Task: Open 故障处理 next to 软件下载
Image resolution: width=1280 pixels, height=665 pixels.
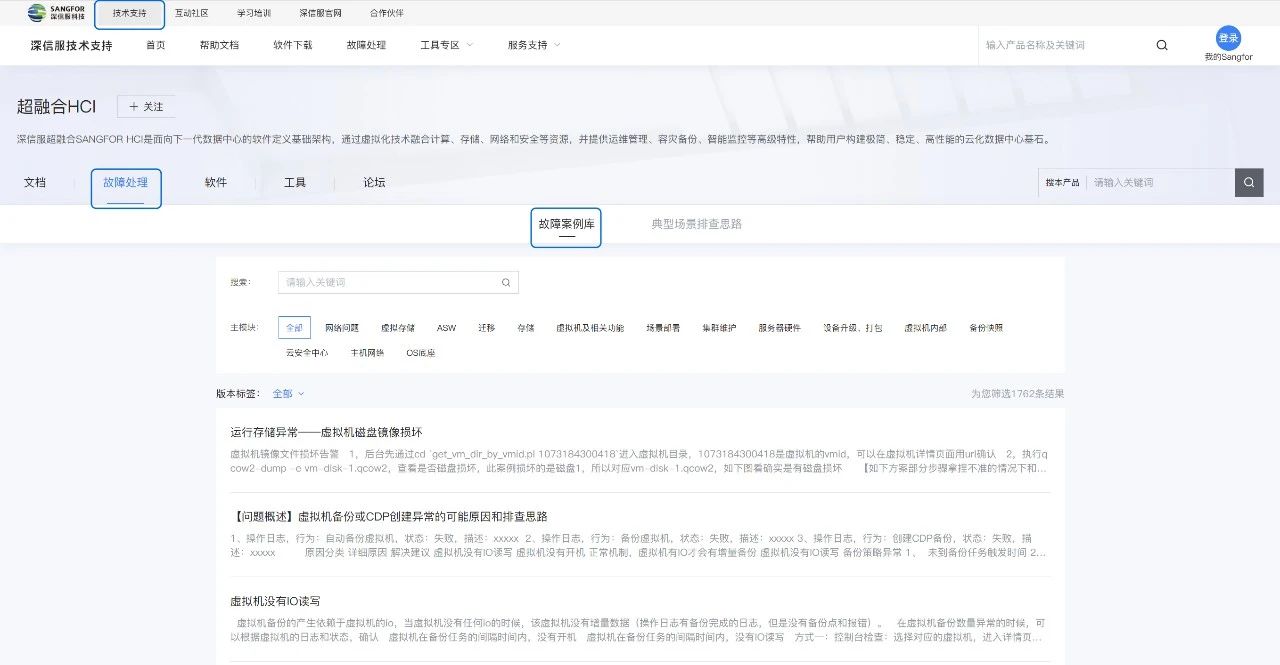Action: click(x=366, y=45)
